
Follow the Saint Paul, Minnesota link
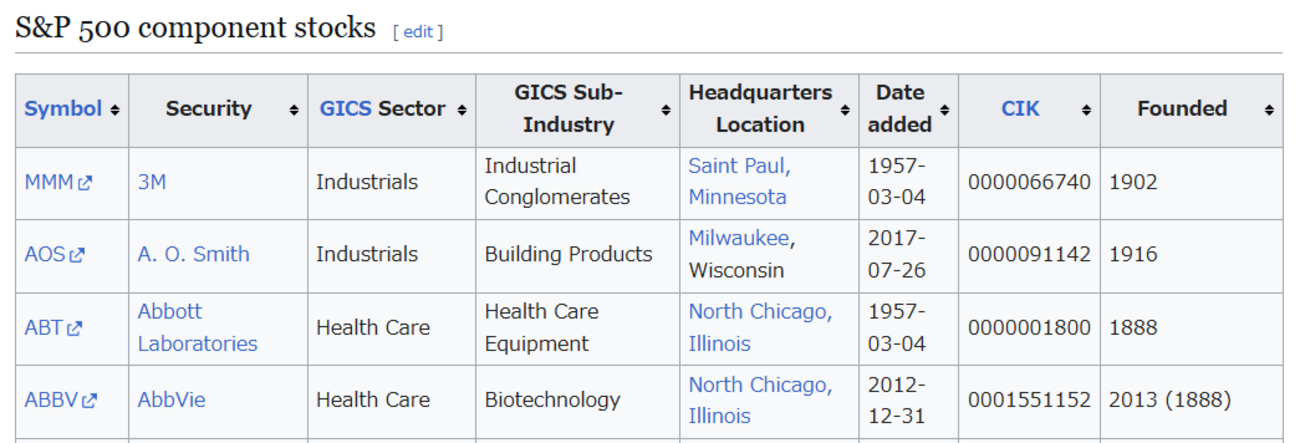(738, 182)
